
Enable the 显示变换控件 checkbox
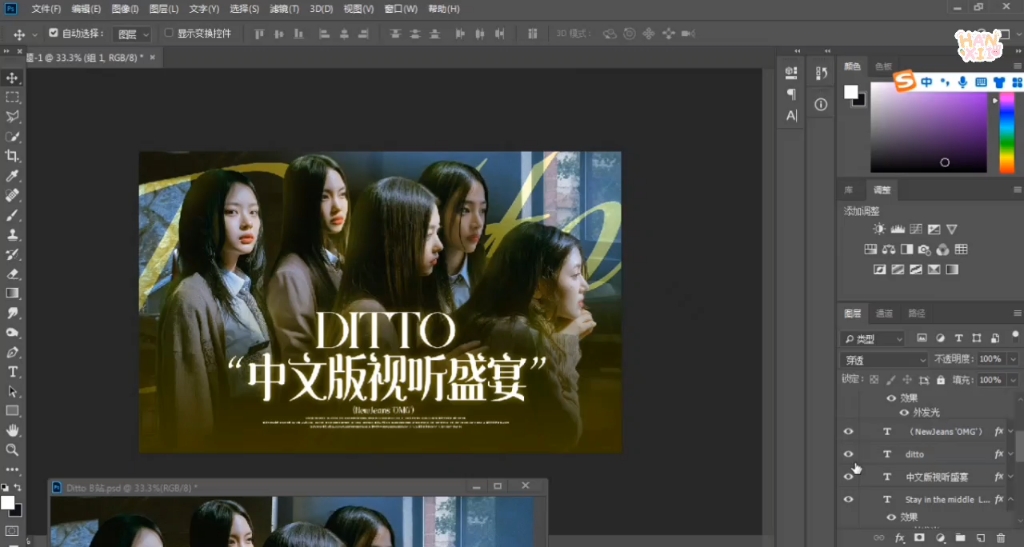pos(168,33)
